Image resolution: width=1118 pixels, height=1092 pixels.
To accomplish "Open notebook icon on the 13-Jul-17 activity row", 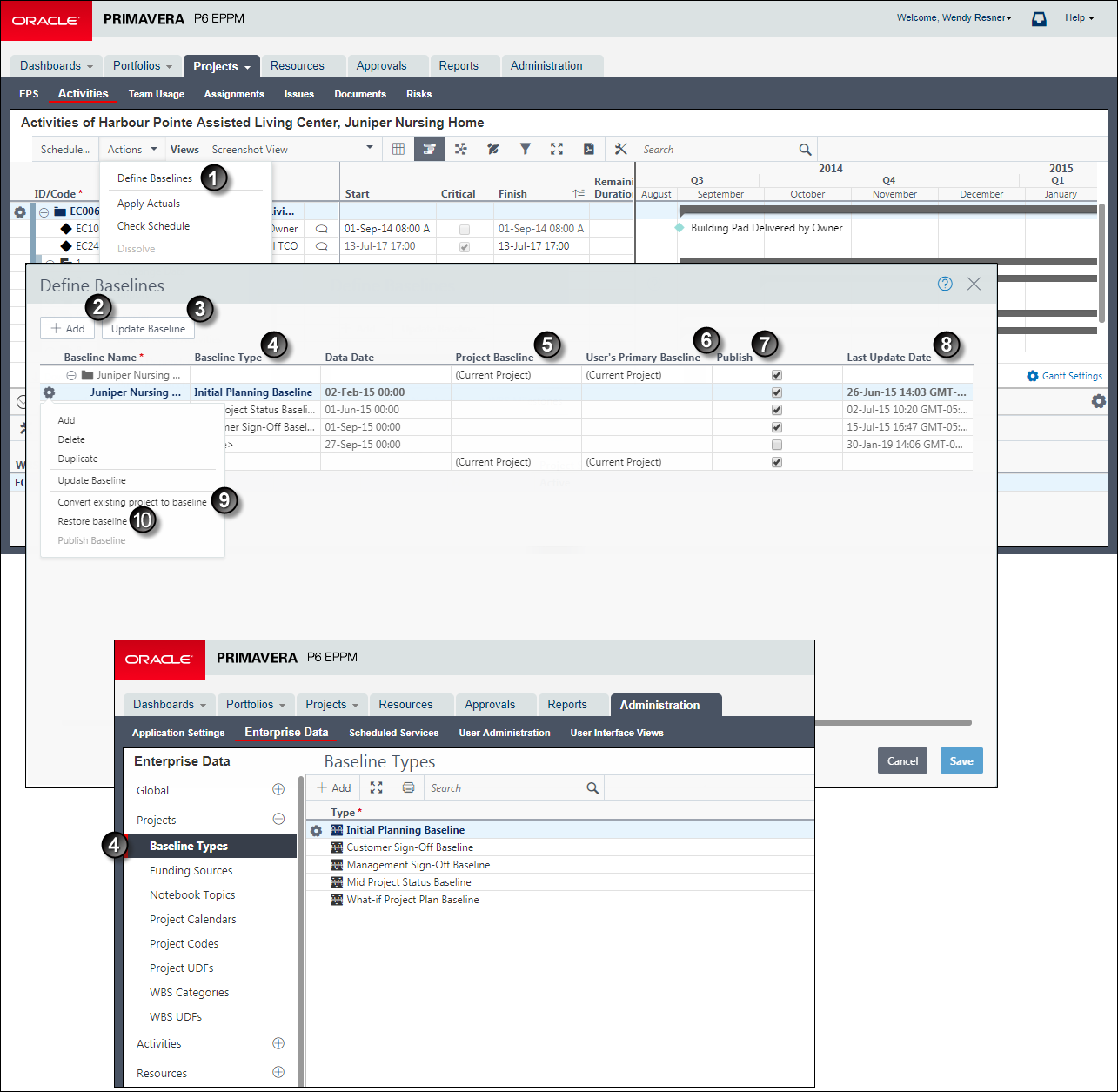I will [321, 246].
